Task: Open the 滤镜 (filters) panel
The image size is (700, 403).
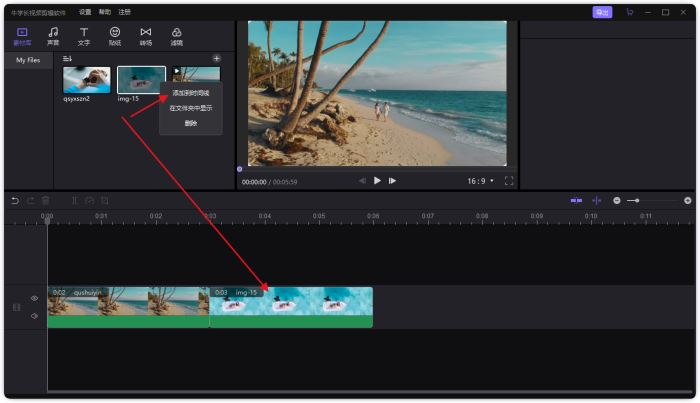Action: (x=177, y=36)
